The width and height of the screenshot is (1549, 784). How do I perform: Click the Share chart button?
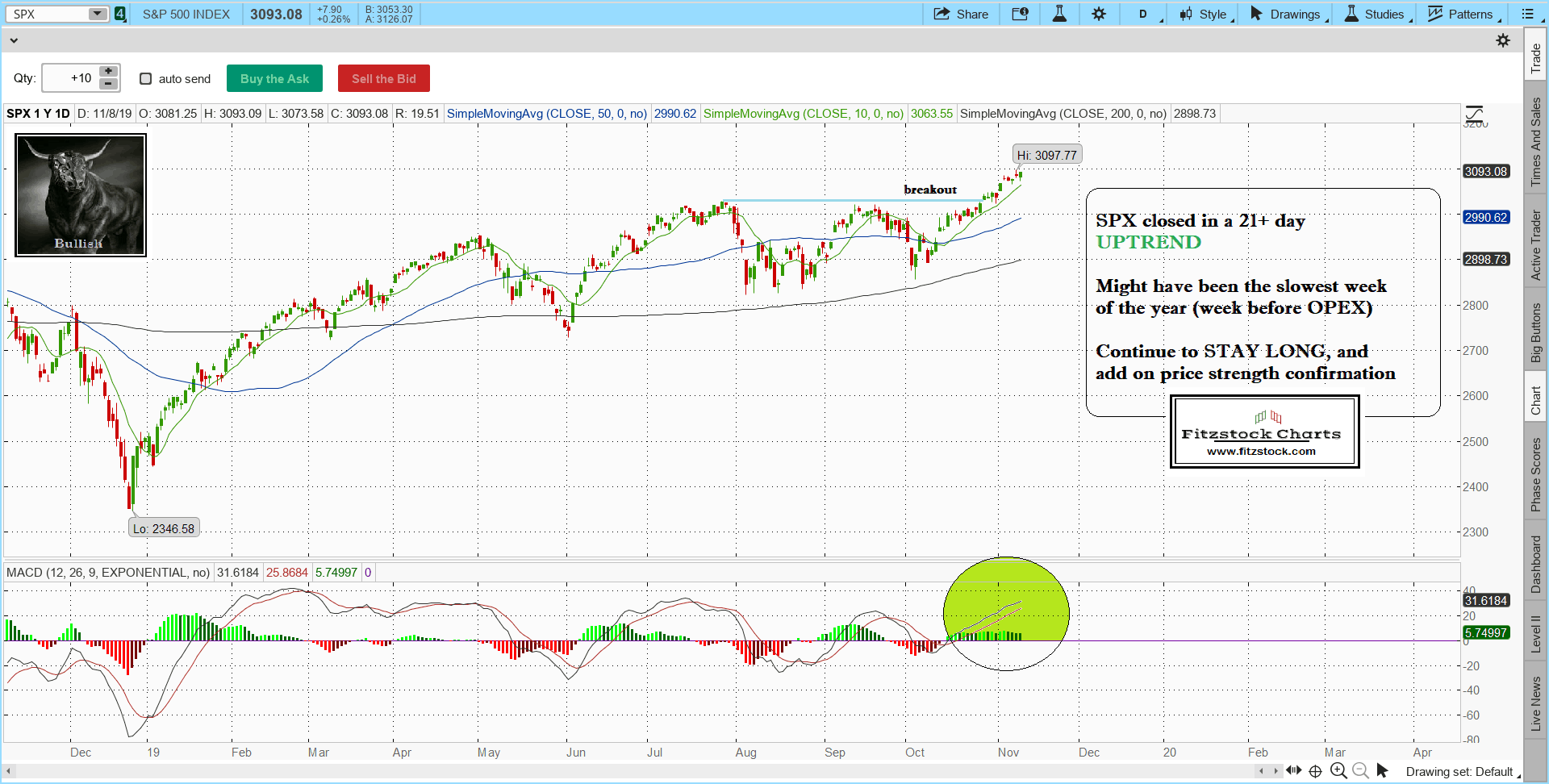[961, 14]
